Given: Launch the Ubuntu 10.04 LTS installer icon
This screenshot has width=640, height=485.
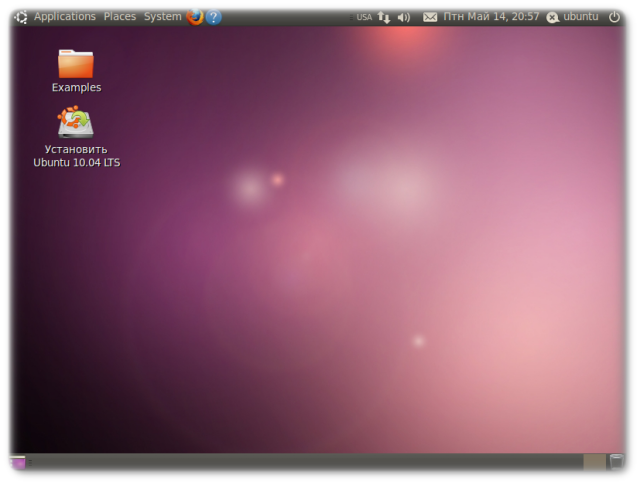Looking at the screenshot, I should pyautogui.click(x=76, y=123).
